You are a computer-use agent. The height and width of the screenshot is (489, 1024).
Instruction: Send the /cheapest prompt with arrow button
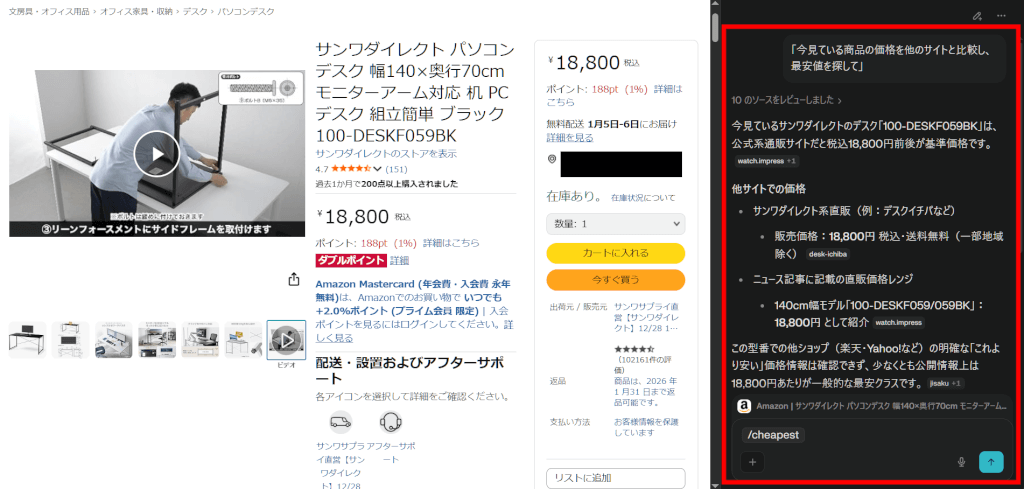click(991, 462)
